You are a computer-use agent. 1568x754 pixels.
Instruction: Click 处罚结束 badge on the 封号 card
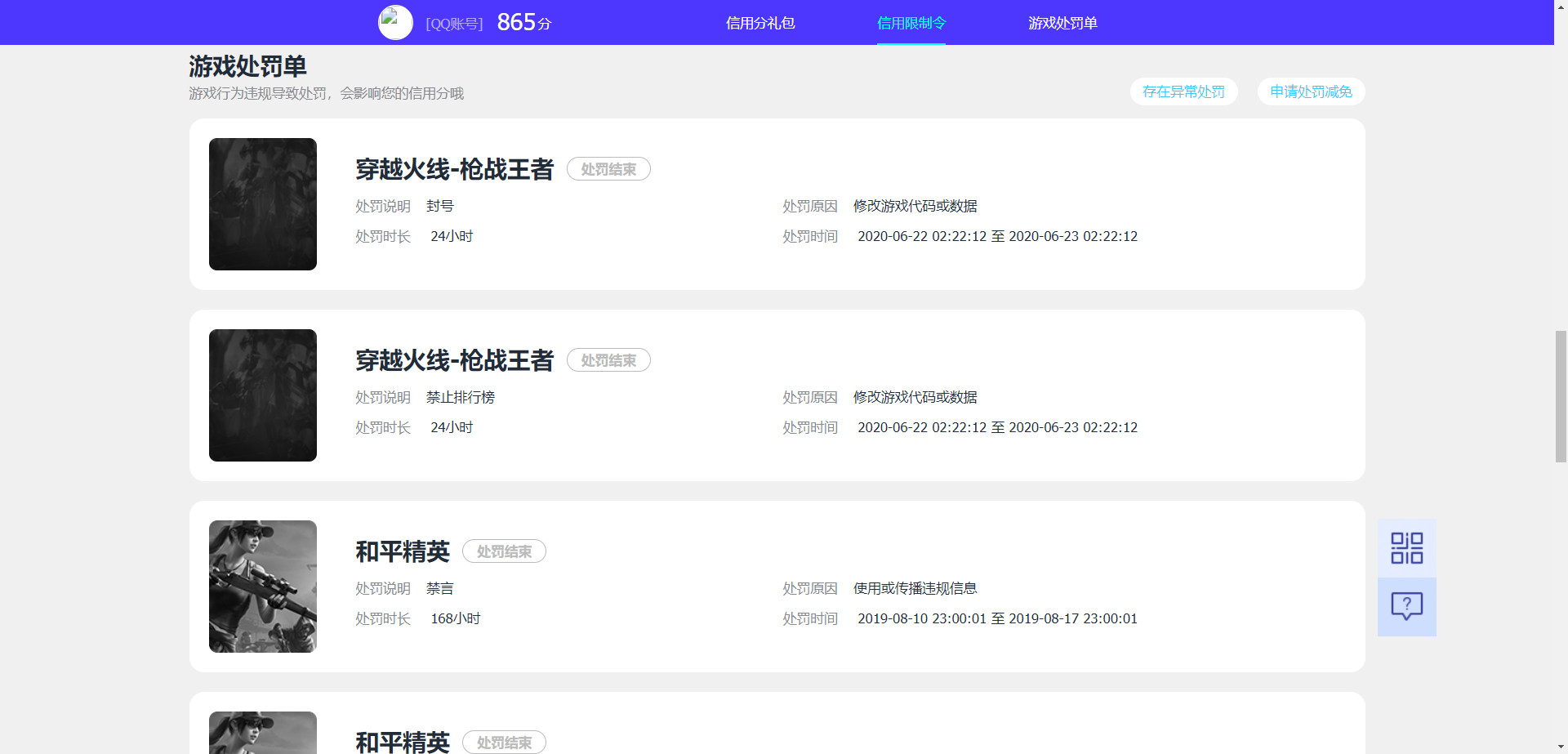(608, 169)
